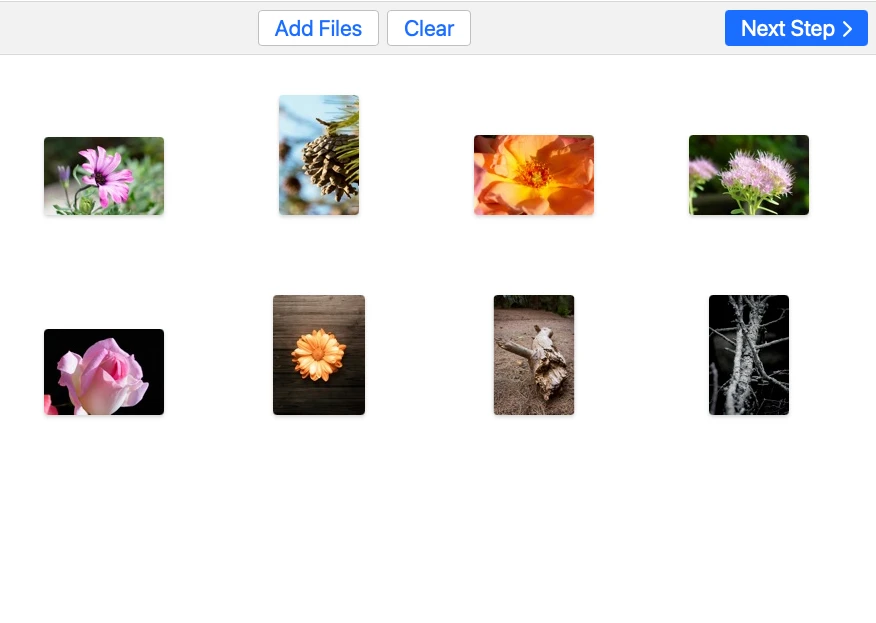The image size is (876, 623).
Task: Pick the first image in the top row
Action: 104,174
